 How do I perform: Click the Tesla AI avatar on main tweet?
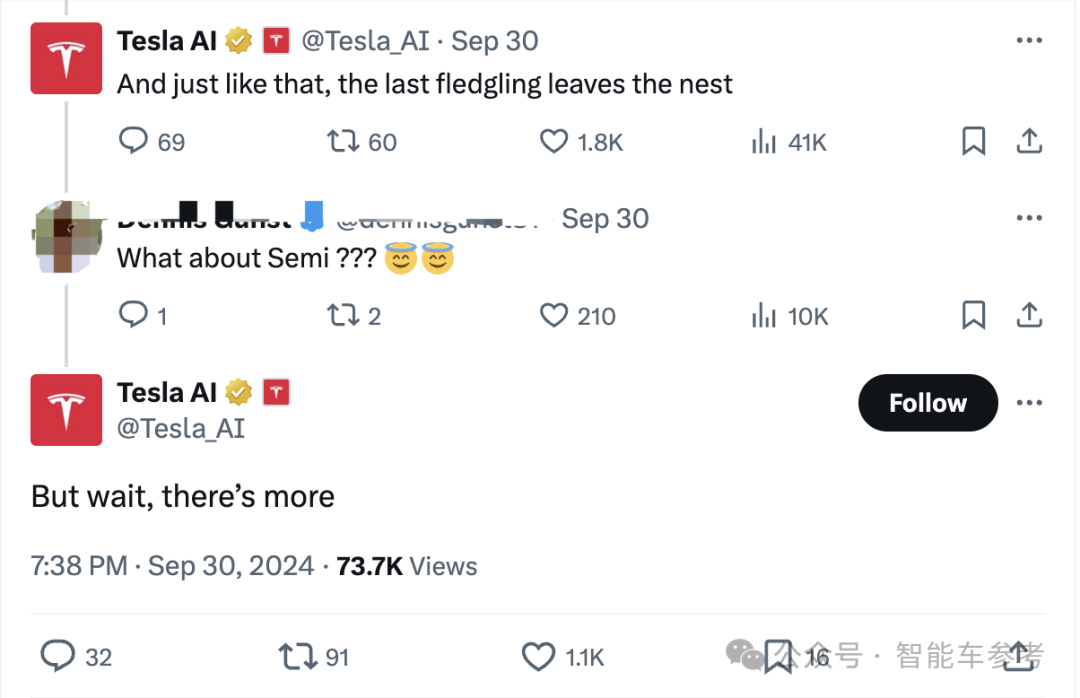(66, 410)
